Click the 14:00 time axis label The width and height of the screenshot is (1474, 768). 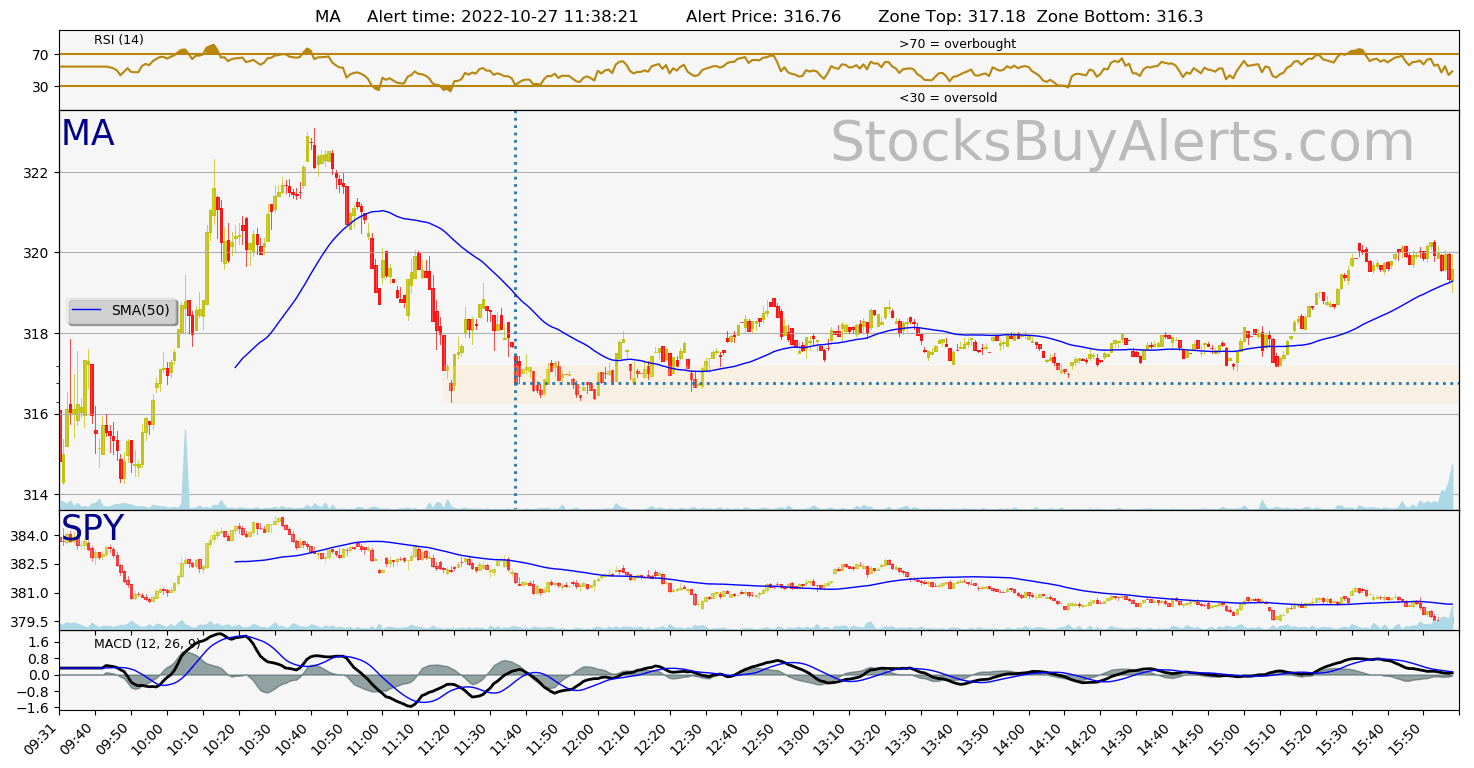1011,738
